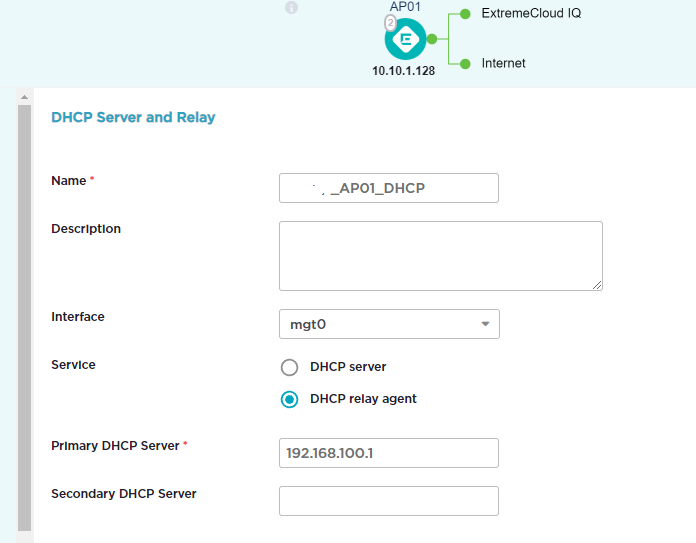696x543 pixels.
Task: Click the Internet connection label
Action: 503,63
